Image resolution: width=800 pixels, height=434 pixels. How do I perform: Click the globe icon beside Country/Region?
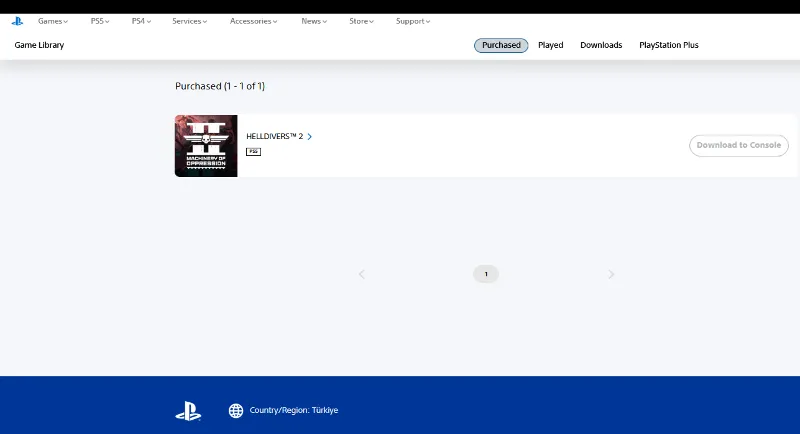(x=236, y=411)
